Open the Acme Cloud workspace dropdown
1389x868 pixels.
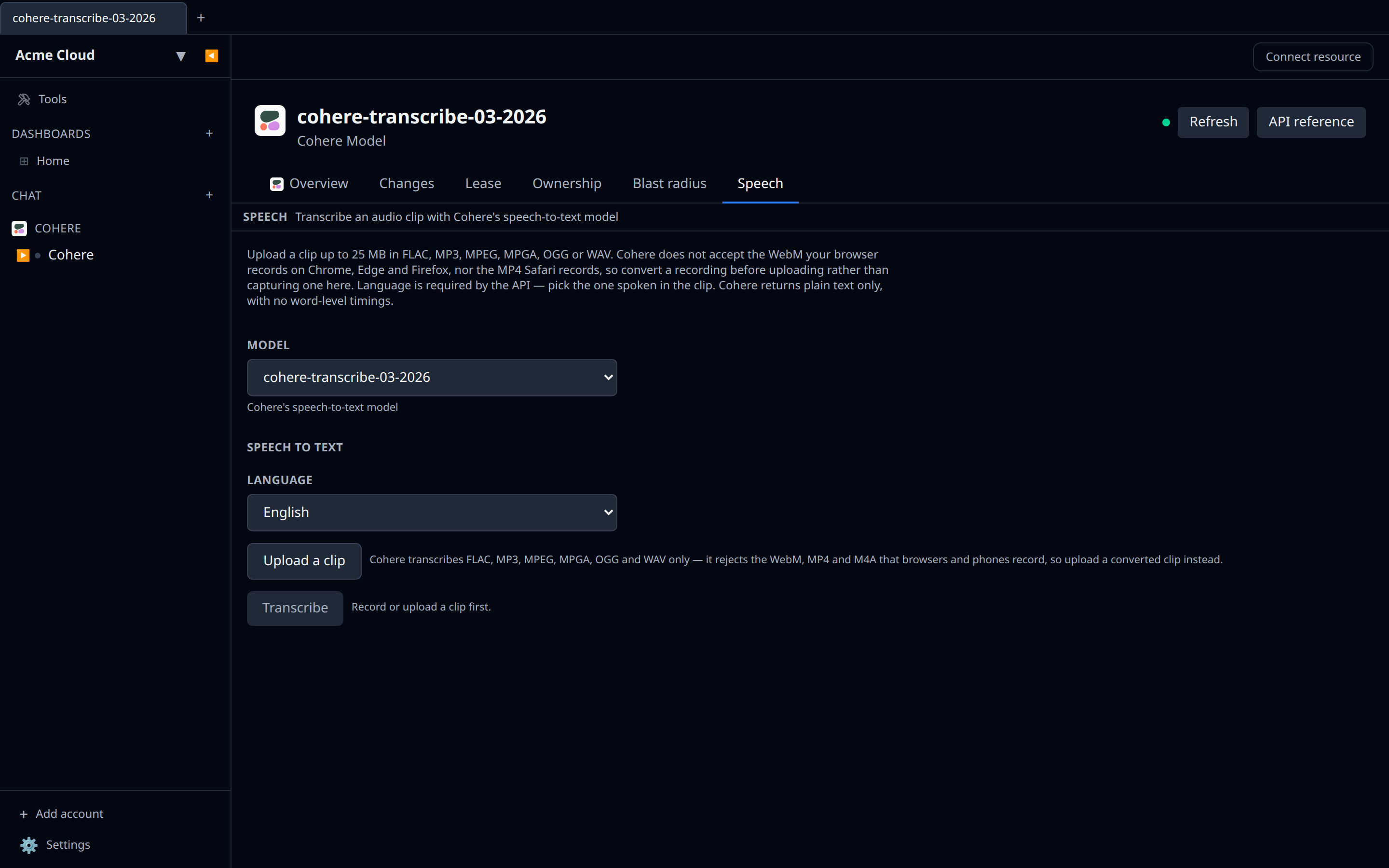(x=181, y=55)
